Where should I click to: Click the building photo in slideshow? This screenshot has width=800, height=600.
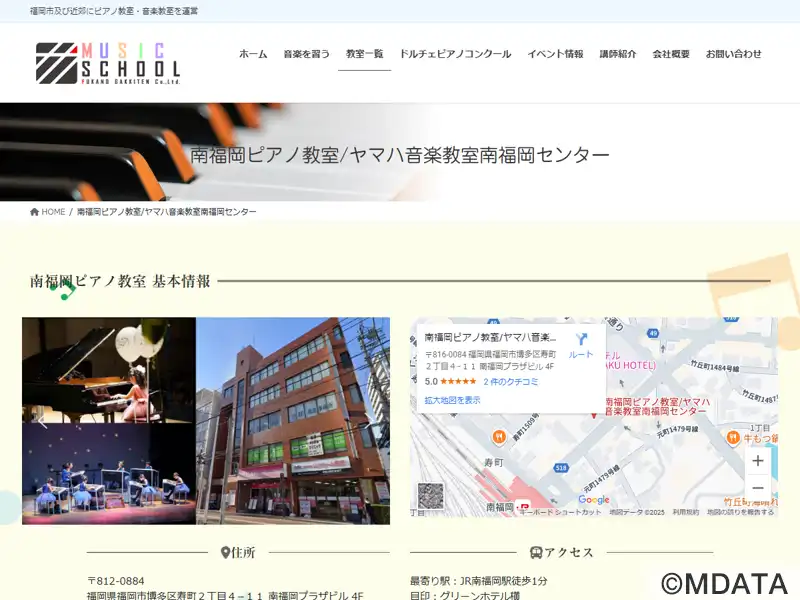pyautogui.click(x=293, y=421)
